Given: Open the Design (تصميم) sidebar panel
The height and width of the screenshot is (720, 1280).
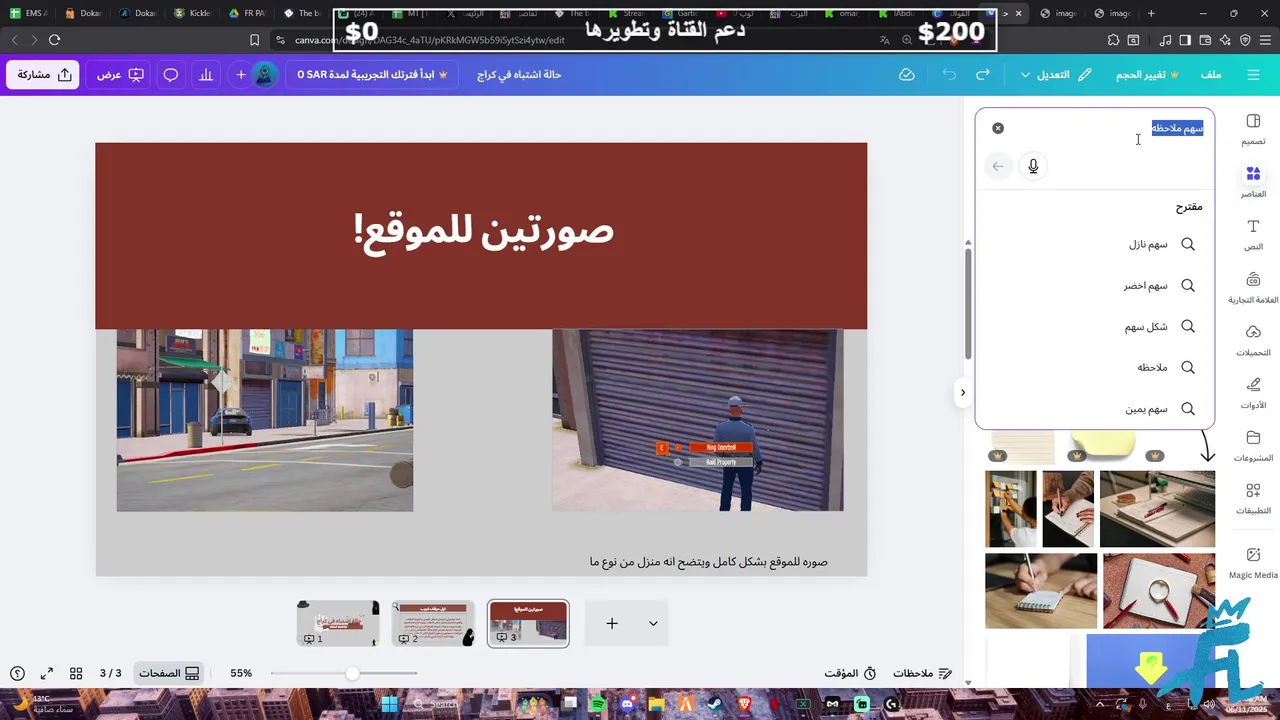Looking at the screenshot, I should tap(1253, 130).
